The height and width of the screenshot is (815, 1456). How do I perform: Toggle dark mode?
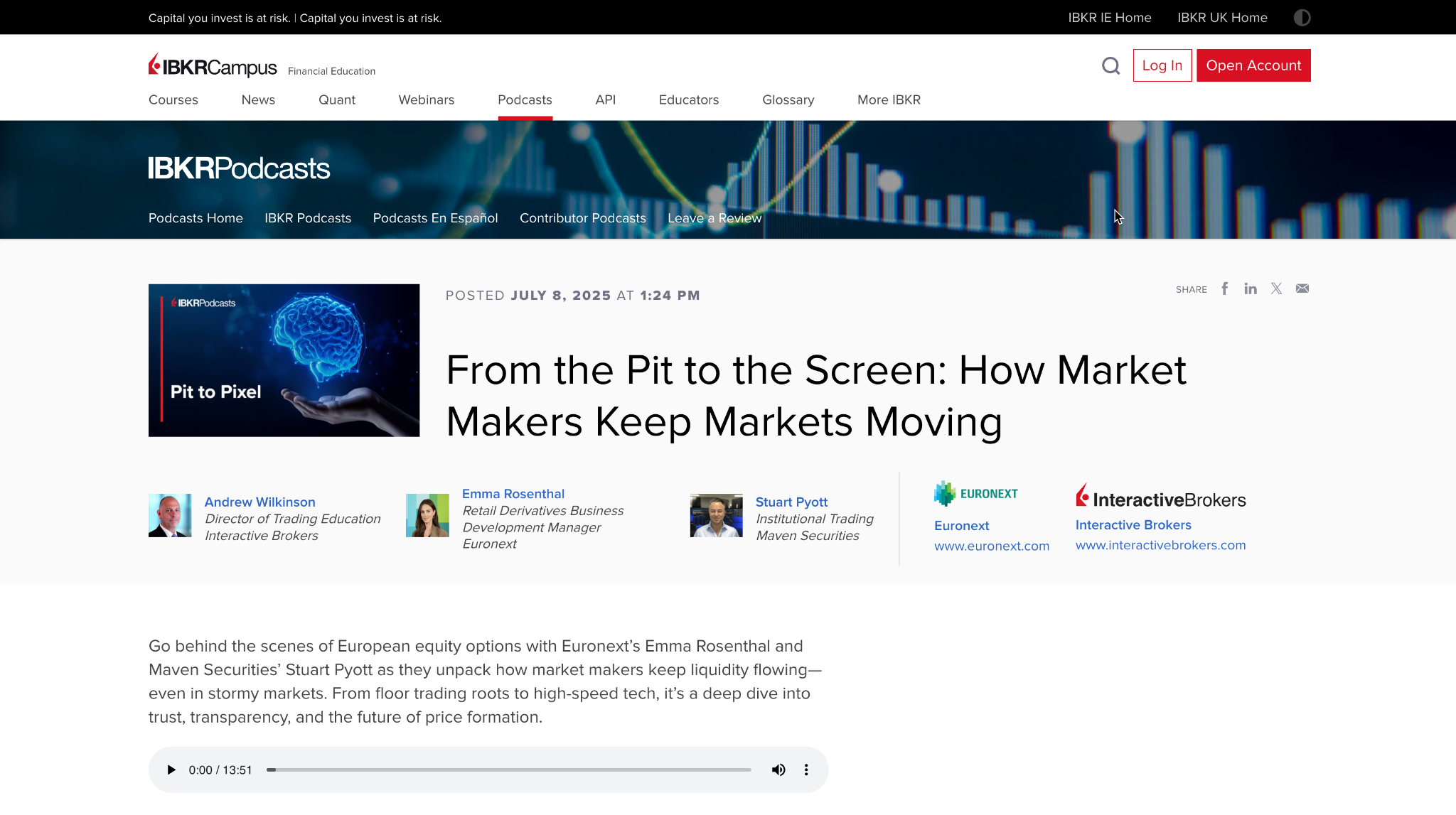[x=1302, y=17]
